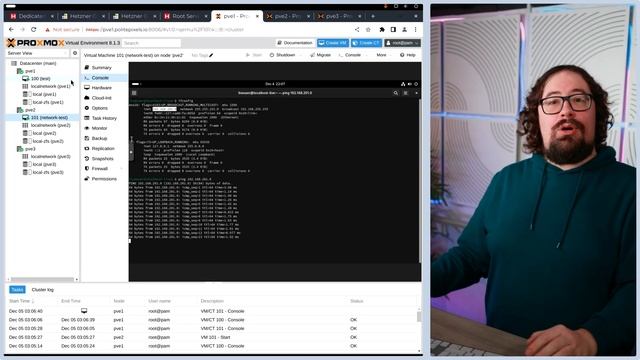Edit VM tags with the pencil icon
Viewport: 640px width, 360px height.
[x=211, y=55]
